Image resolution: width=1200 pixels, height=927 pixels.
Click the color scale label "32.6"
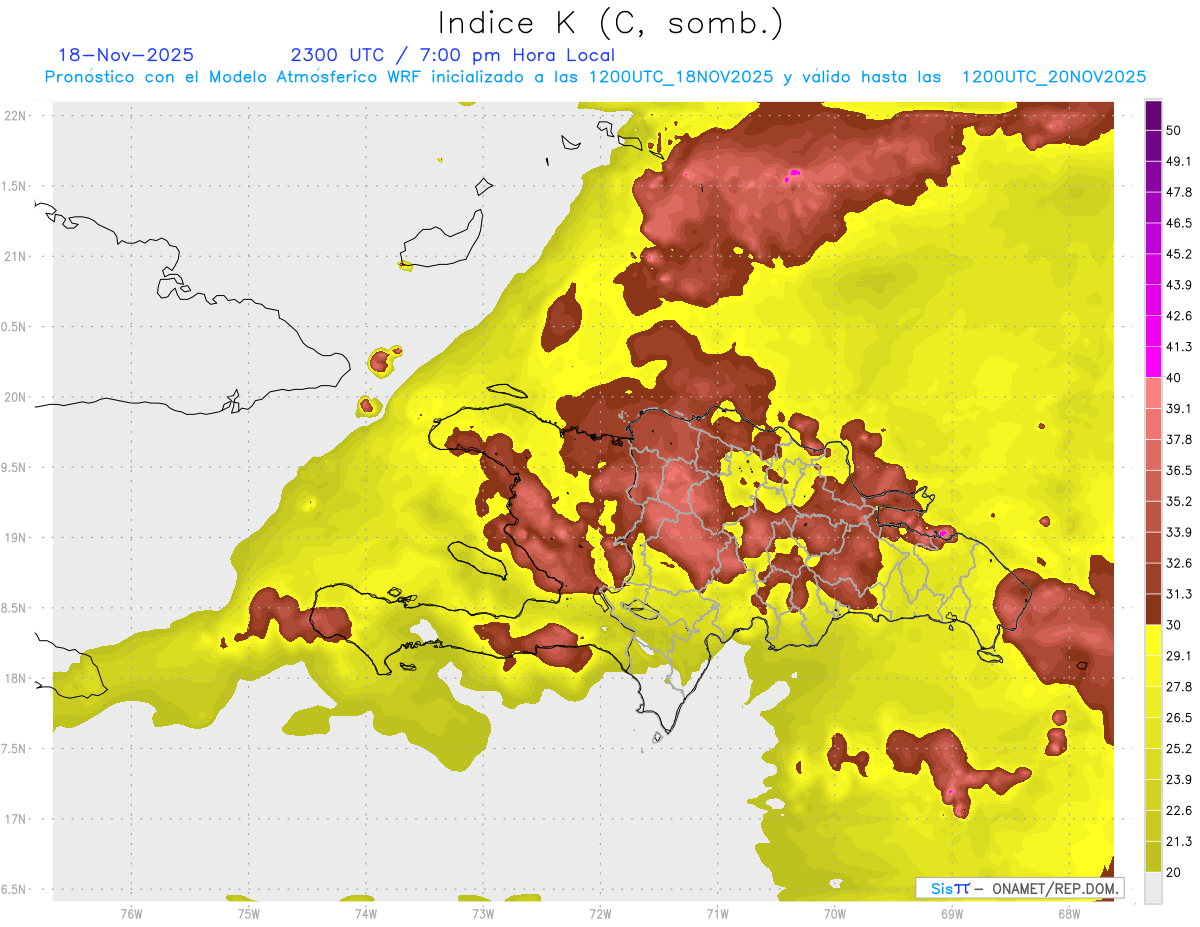coord(1178,563)
